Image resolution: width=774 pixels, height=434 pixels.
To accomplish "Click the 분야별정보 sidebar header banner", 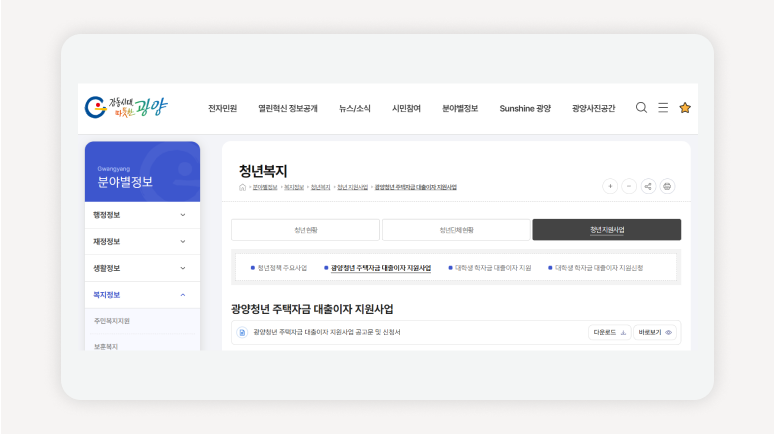I will pos(142,171).
